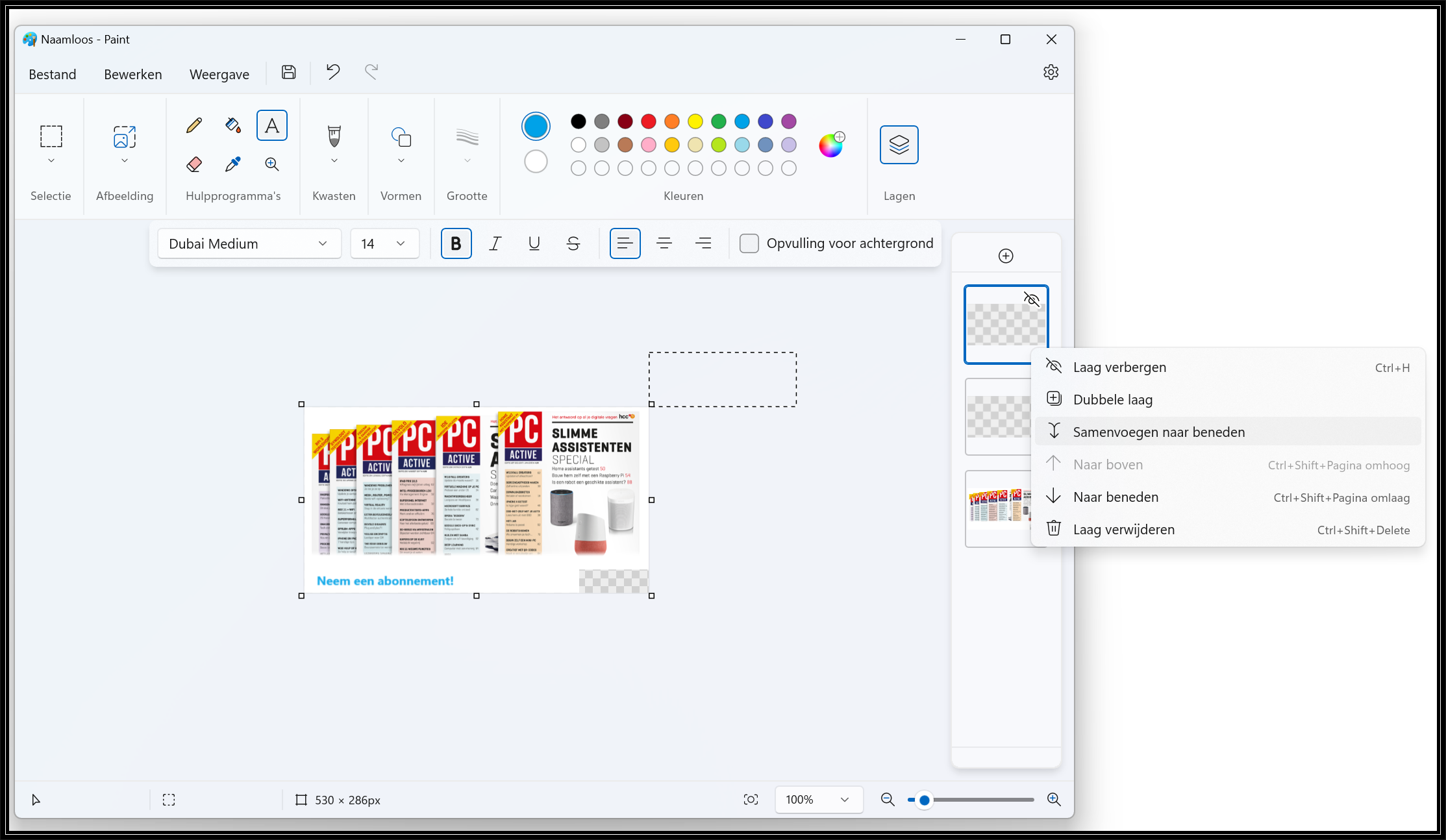Image resolution: width=1446 pixels, height=840 pixels.
Task: Open the font size 14 dropdown
Action: (x=384, y=243)
